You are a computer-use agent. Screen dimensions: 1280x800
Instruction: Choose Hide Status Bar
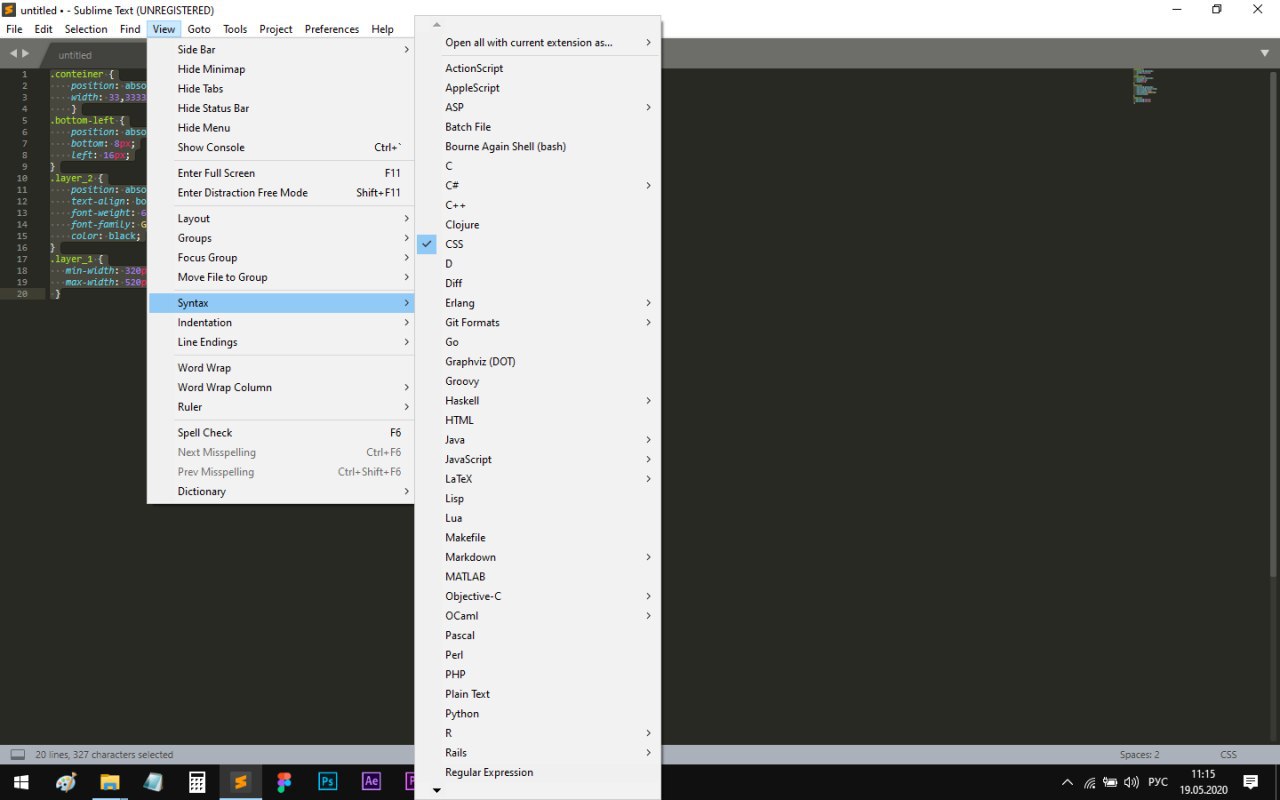pyautogui.click(x=281, y=108)
